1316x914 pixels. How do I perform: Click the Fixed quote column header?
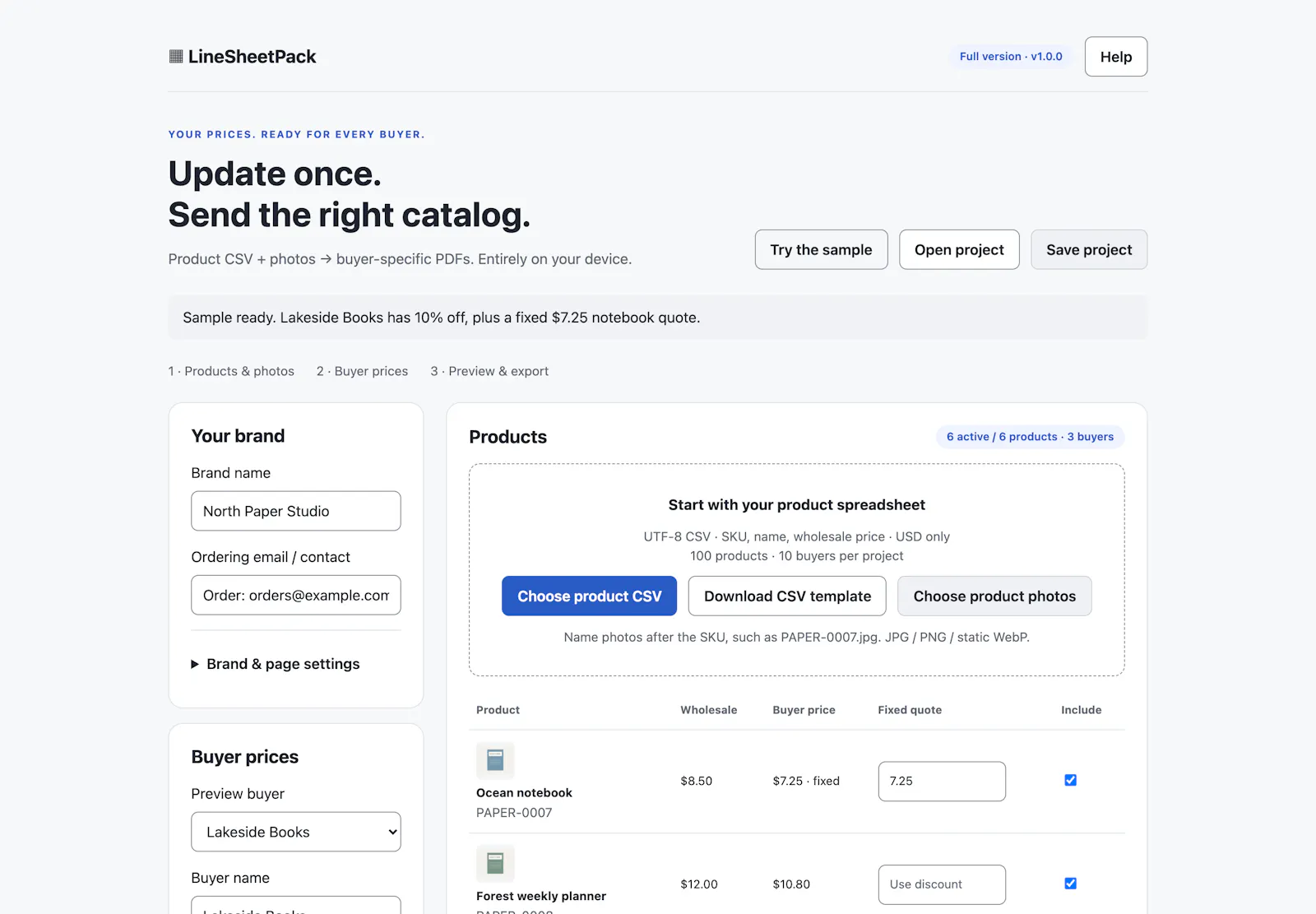[x=910, y=710]
